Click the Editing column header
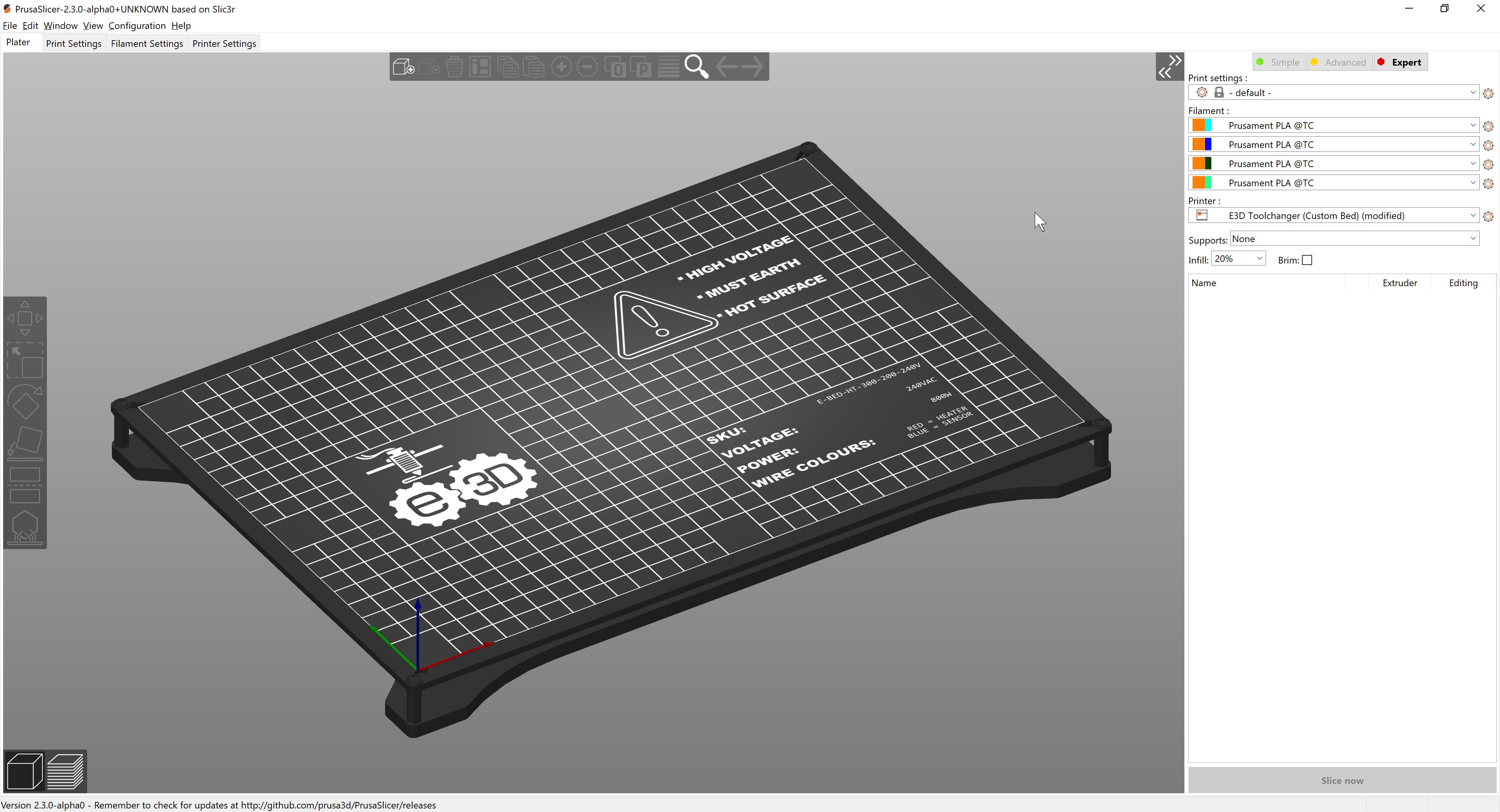 [x=1463, y=283]
